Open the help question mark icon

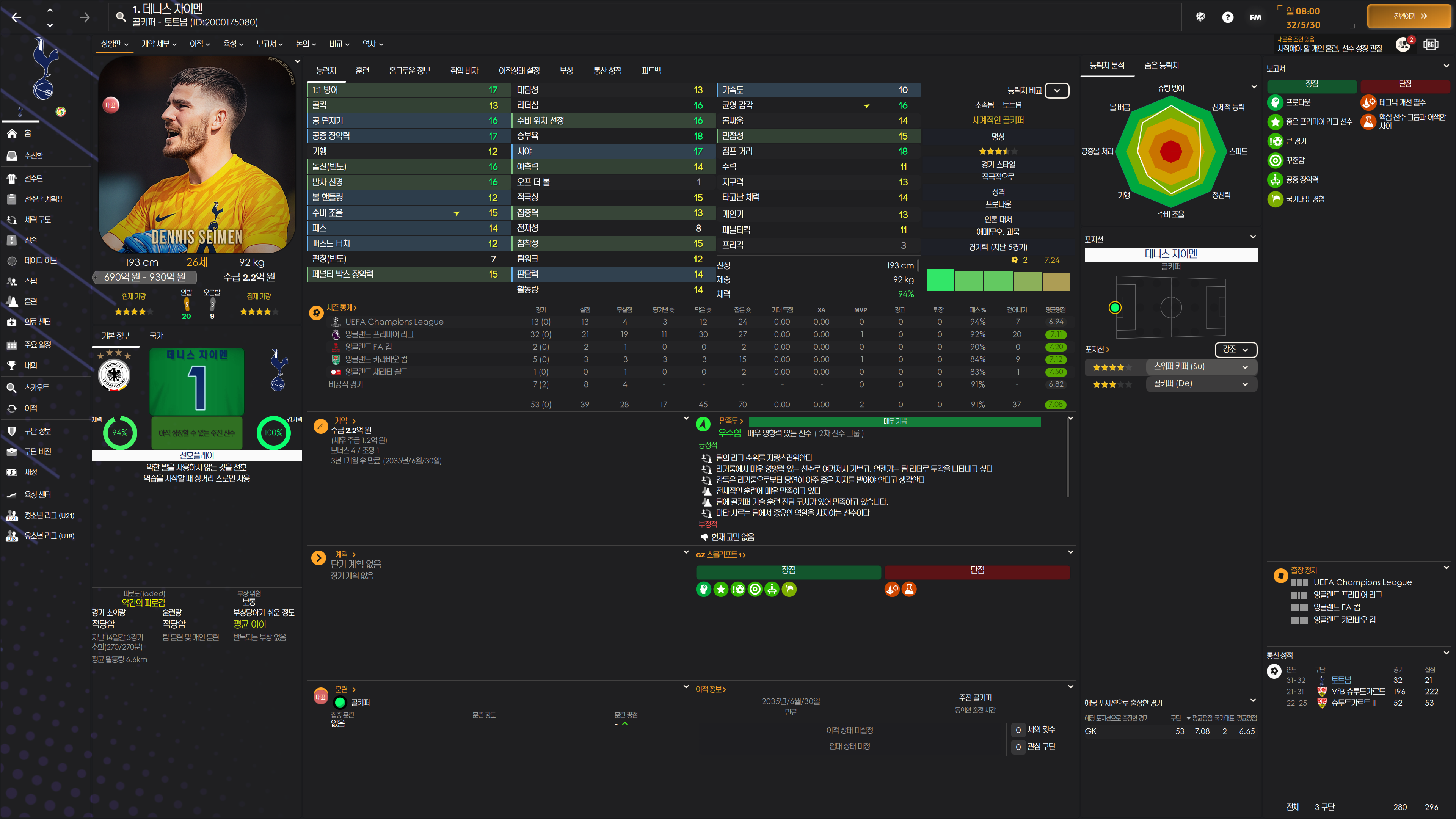1227,17
